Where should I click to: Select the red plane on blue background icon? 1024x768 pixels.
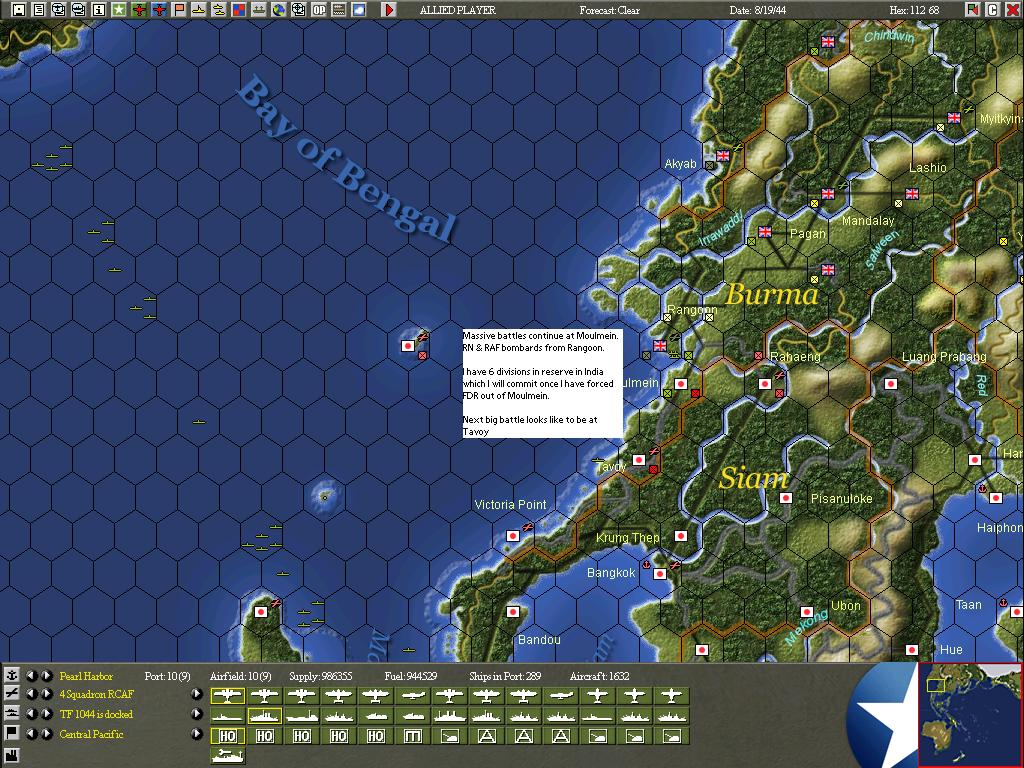(159, 9)
